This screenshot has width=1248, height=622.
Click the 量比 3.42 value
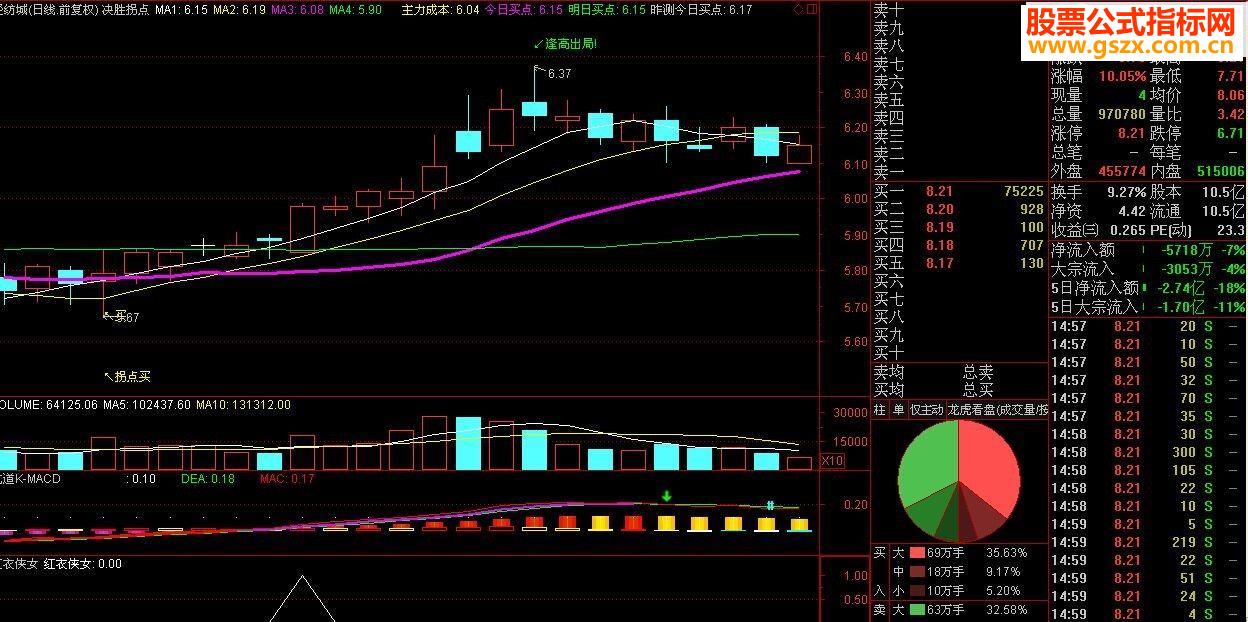pos(1229,114)
